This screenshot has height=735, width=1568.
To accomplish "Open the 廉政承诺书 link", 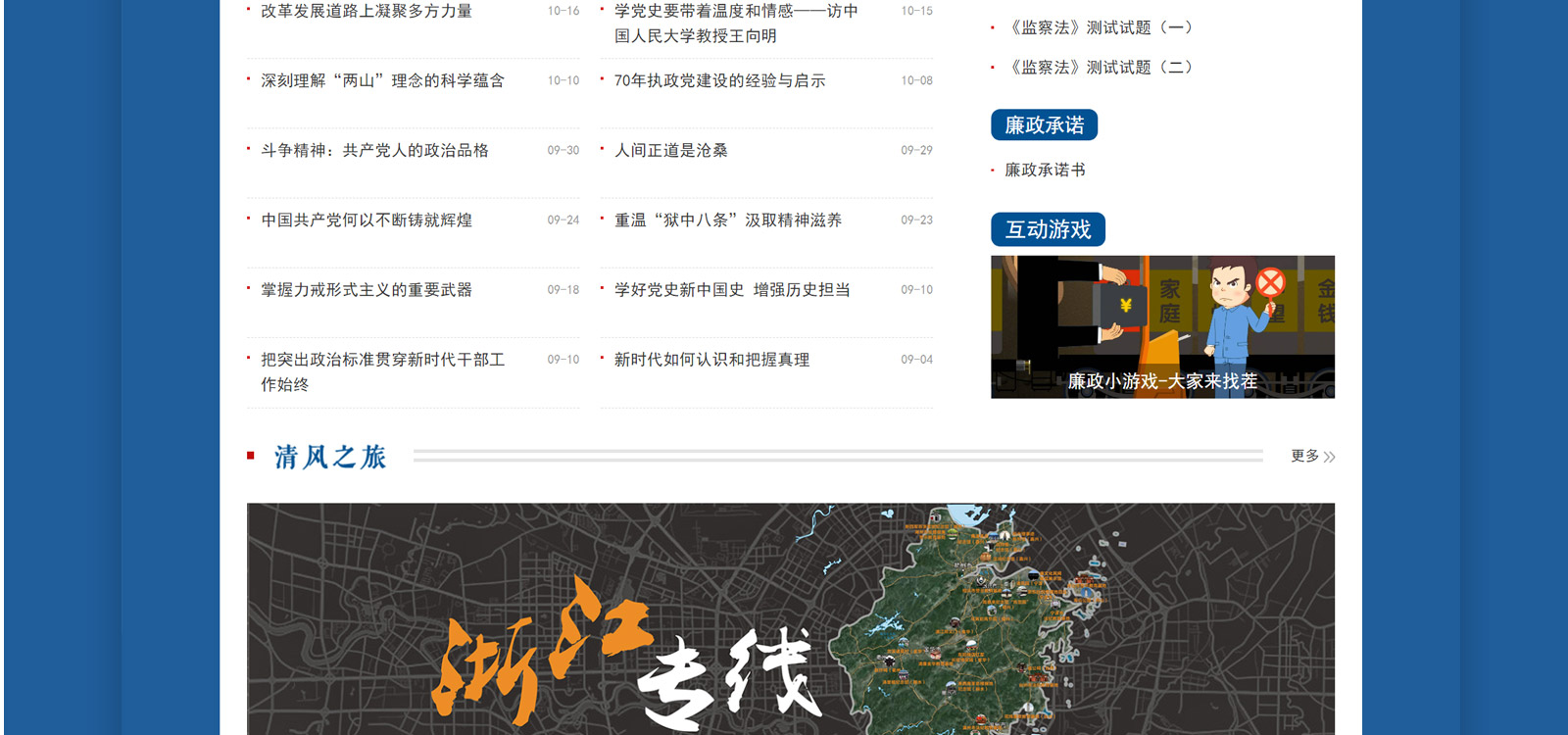I will (1045, 171).
